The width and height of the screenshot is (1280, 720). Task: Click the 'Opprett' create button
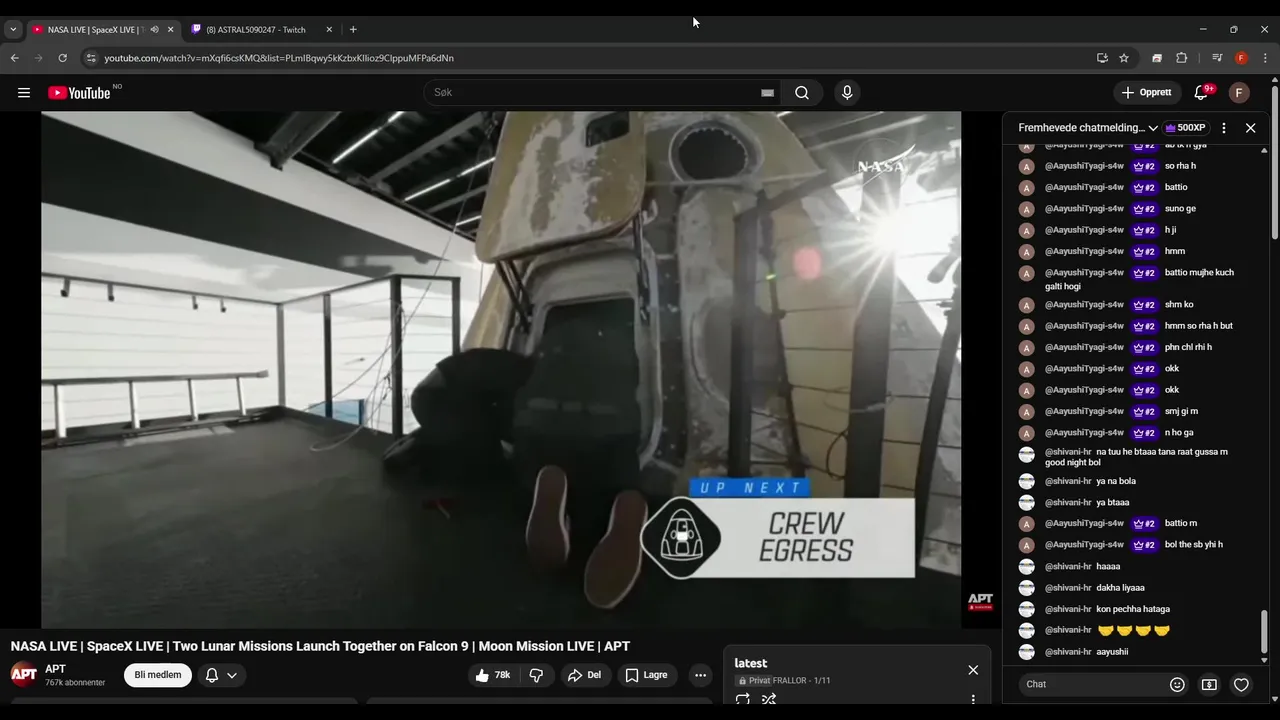click(1147, 93)
